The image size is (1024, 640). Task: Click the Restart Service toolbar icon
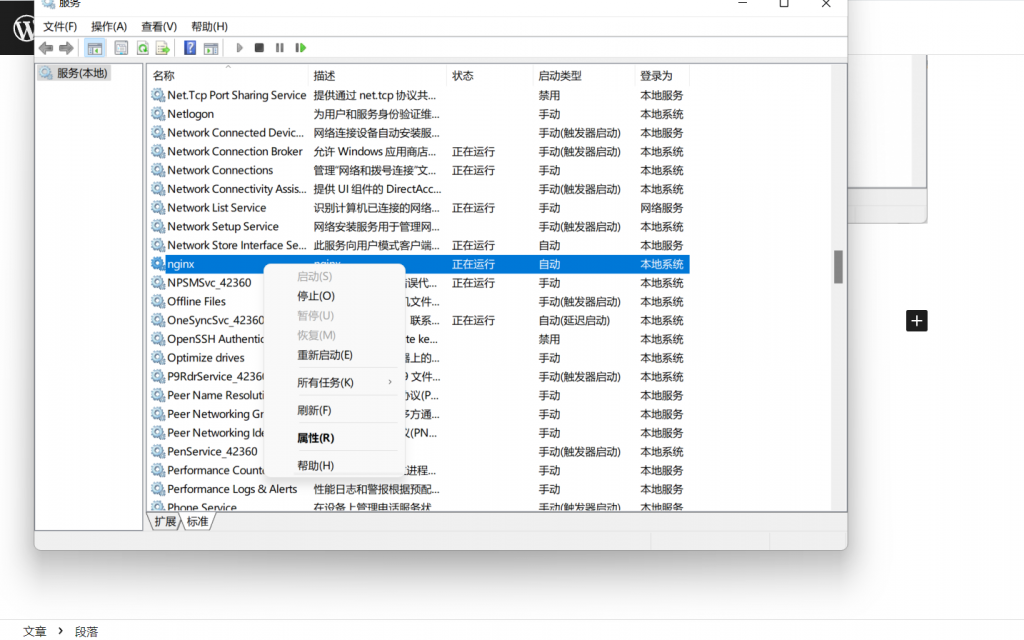pos(300,48)
